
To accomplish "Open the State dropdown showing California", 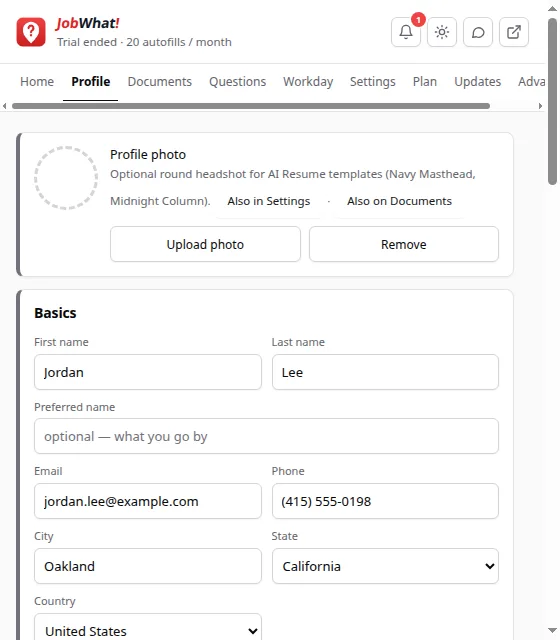I will pos(385,566).
